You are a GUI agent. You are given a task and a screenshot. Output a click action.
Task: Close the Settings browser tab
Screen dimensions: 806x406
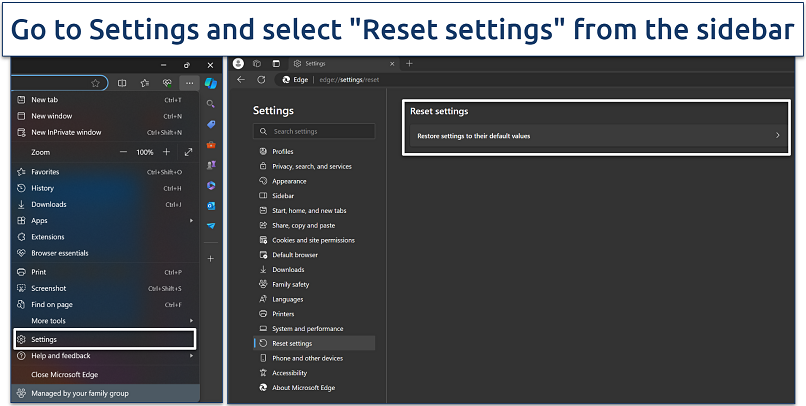click(x=392, y=63)
